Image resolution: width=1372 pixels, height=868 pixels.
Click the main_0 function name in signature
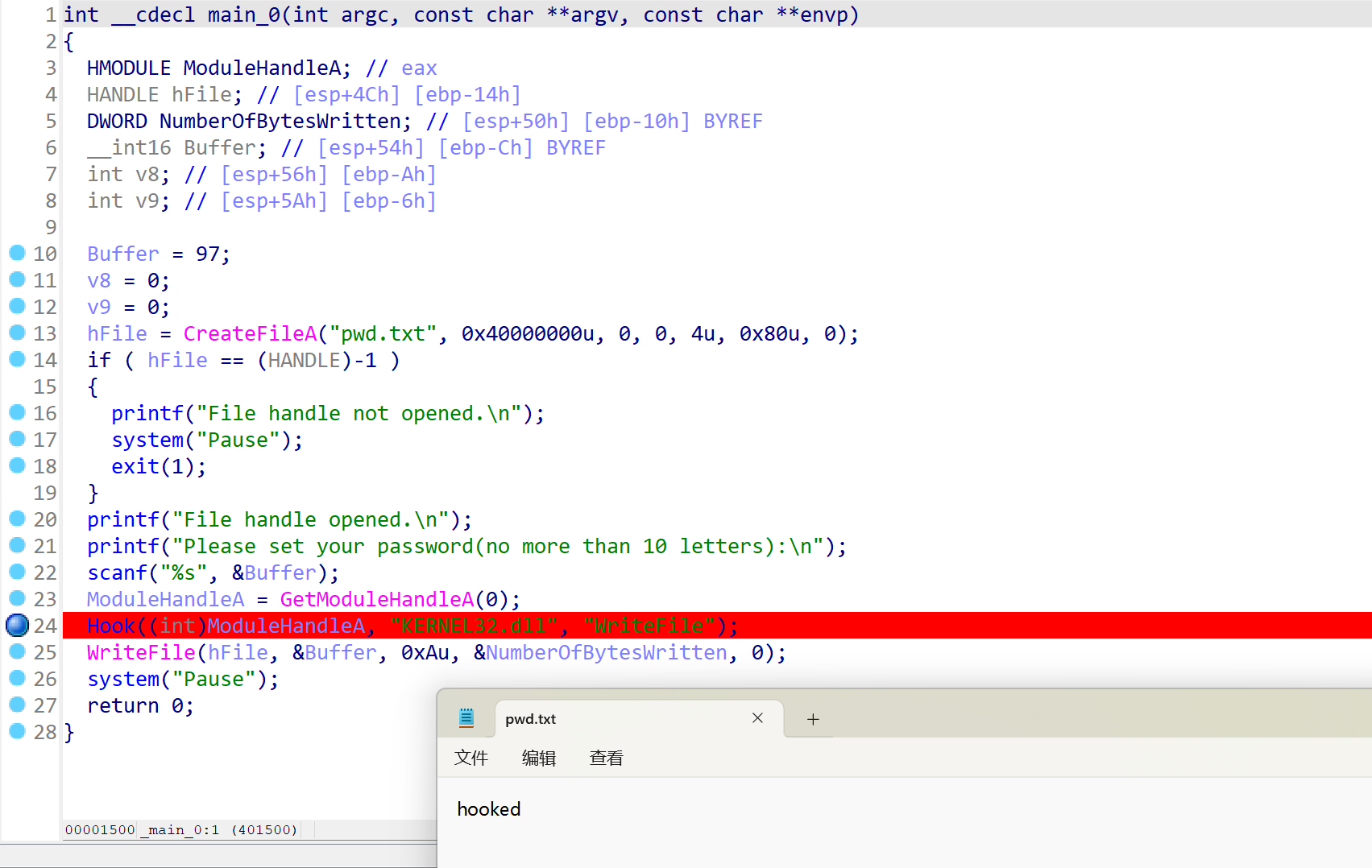pos(245,14)
